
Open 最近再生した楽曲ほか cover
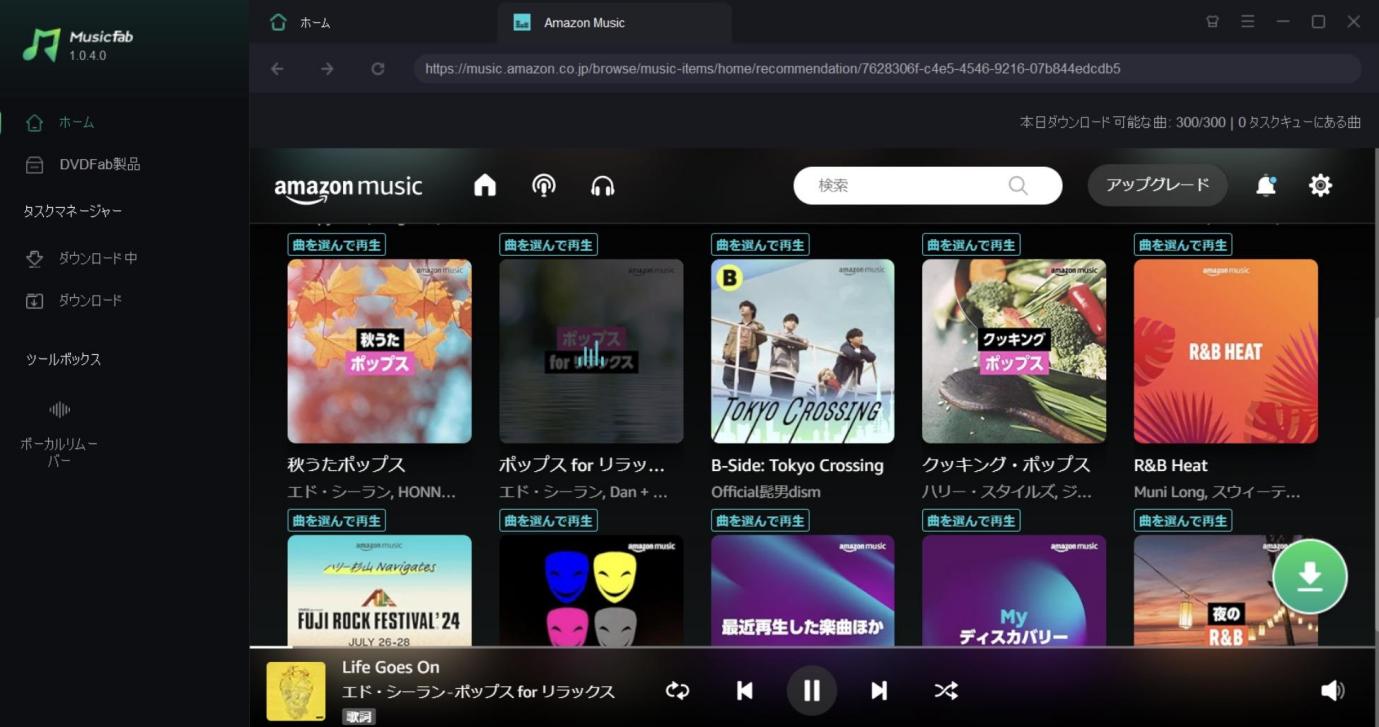(803, 590)
